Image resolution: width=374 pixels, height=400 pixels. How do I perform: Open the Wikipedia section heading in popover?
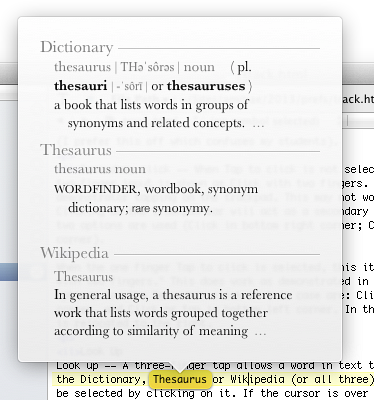coord(75,253)
